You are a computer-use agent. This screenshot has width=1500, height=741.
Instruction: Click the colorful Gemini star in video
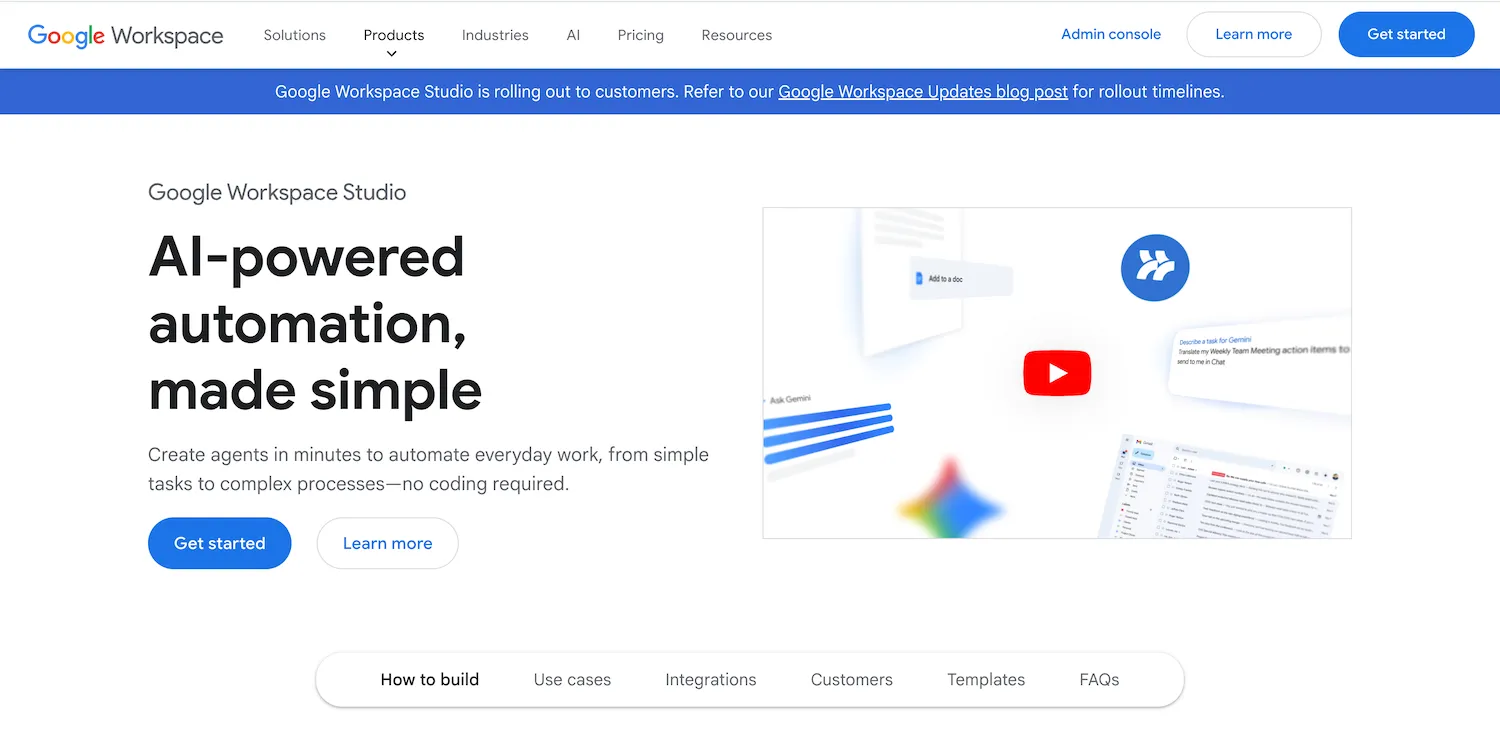(x=948, y=503)
